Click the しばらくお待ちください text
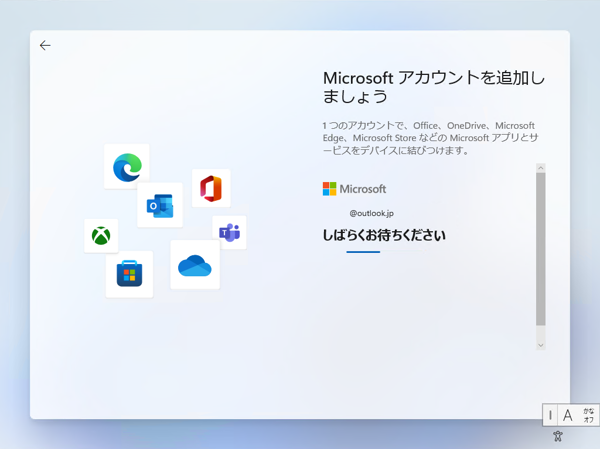The height and width of the screenshot is (449, 600). pos(384,235)
